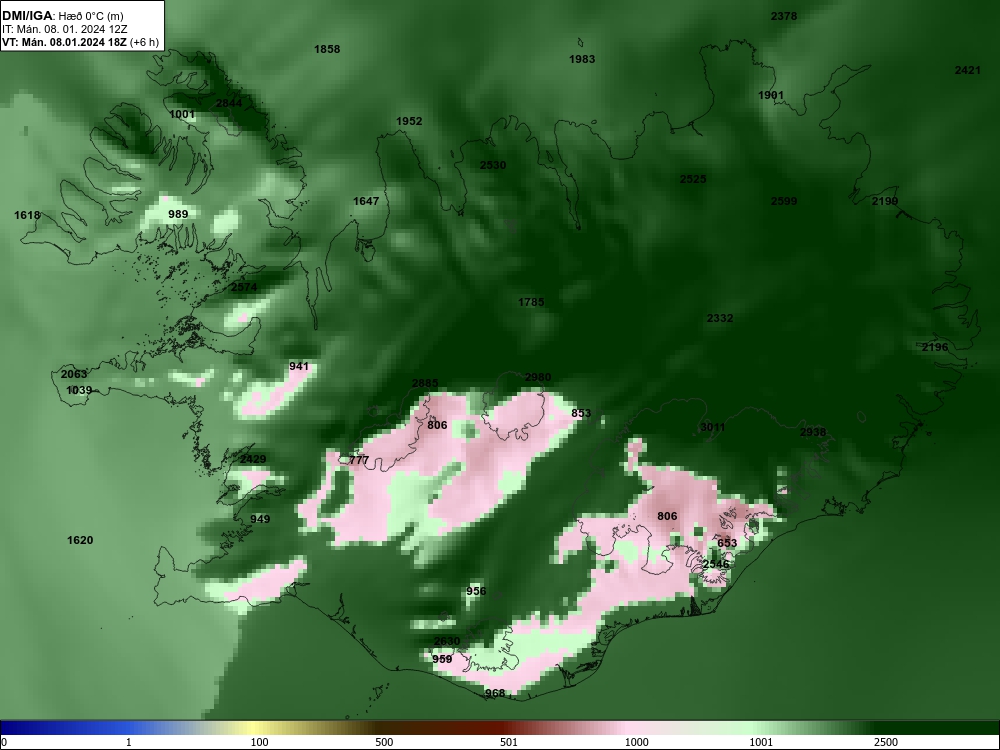Image resolution: width=1000 pixels, height=750 pixels.
Task: Select the colour scale label 2500
Action: [886, 742]
